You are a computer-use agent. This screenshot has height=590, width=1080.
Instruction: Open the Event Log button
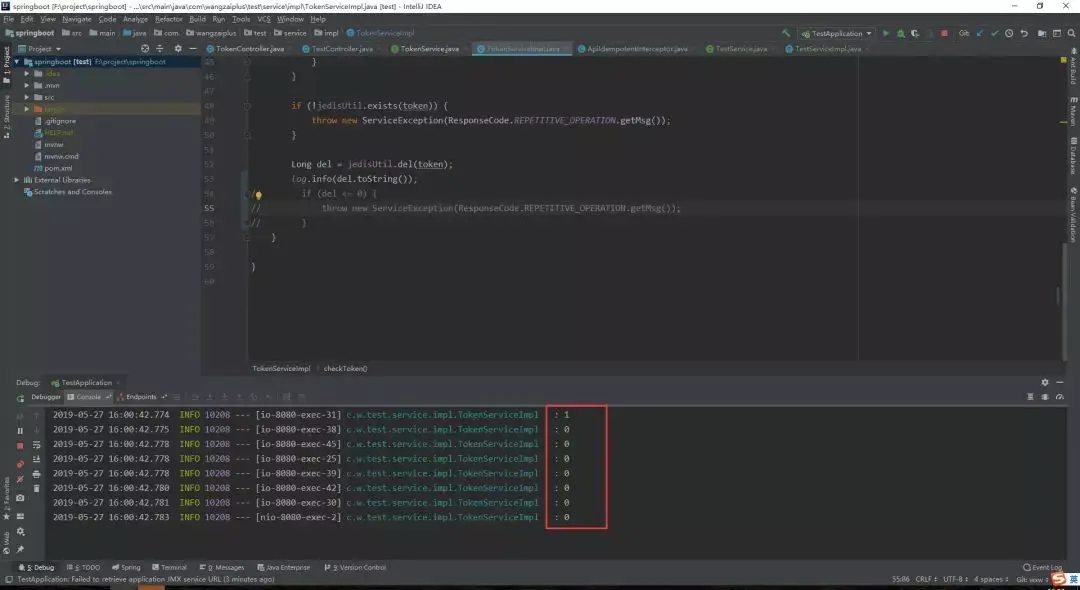click(1043, 567)
